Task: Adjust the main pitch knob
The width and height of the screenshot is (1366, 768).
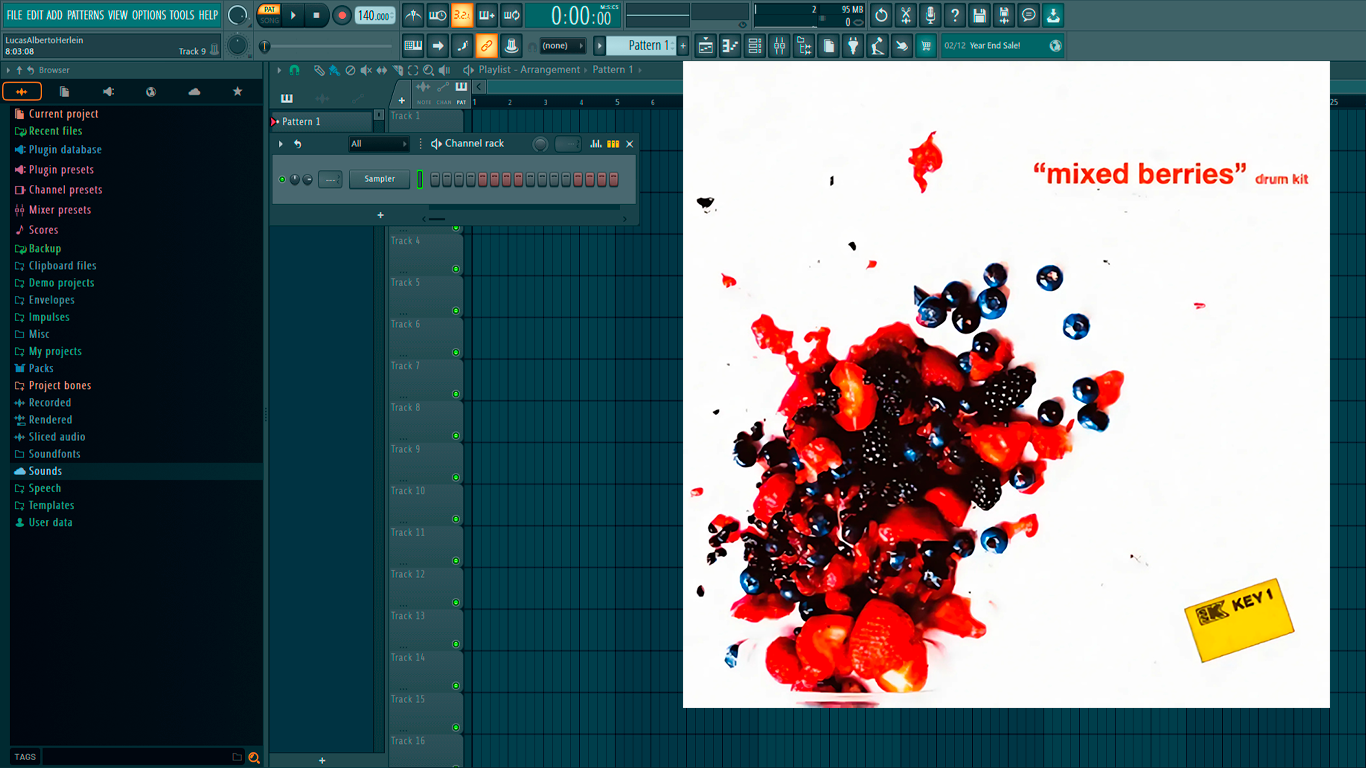Action: point(238,45)
